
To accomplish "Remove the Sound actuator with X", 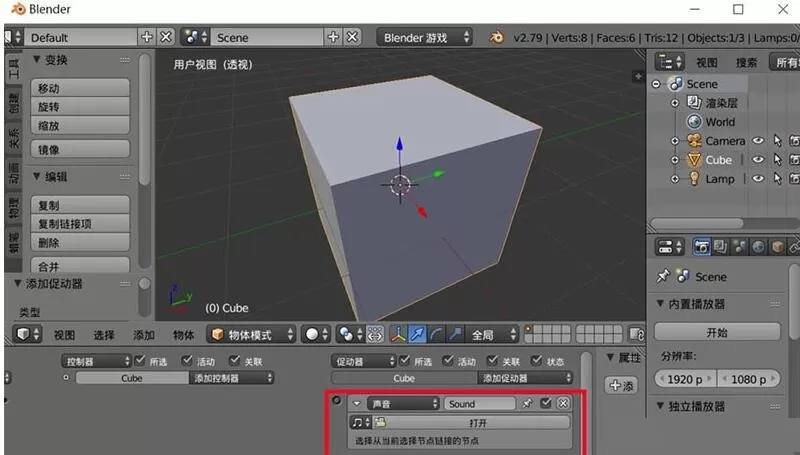I will pos(563,403).
